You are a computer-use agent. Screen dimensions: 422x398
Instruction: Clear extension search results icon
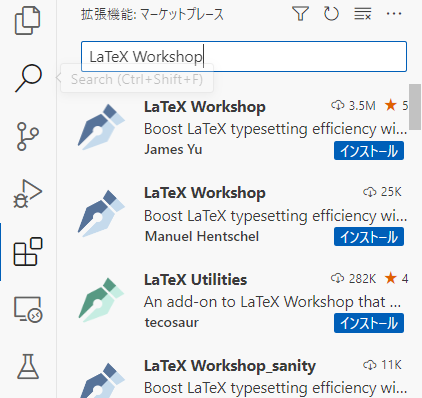tap(363, 14)
